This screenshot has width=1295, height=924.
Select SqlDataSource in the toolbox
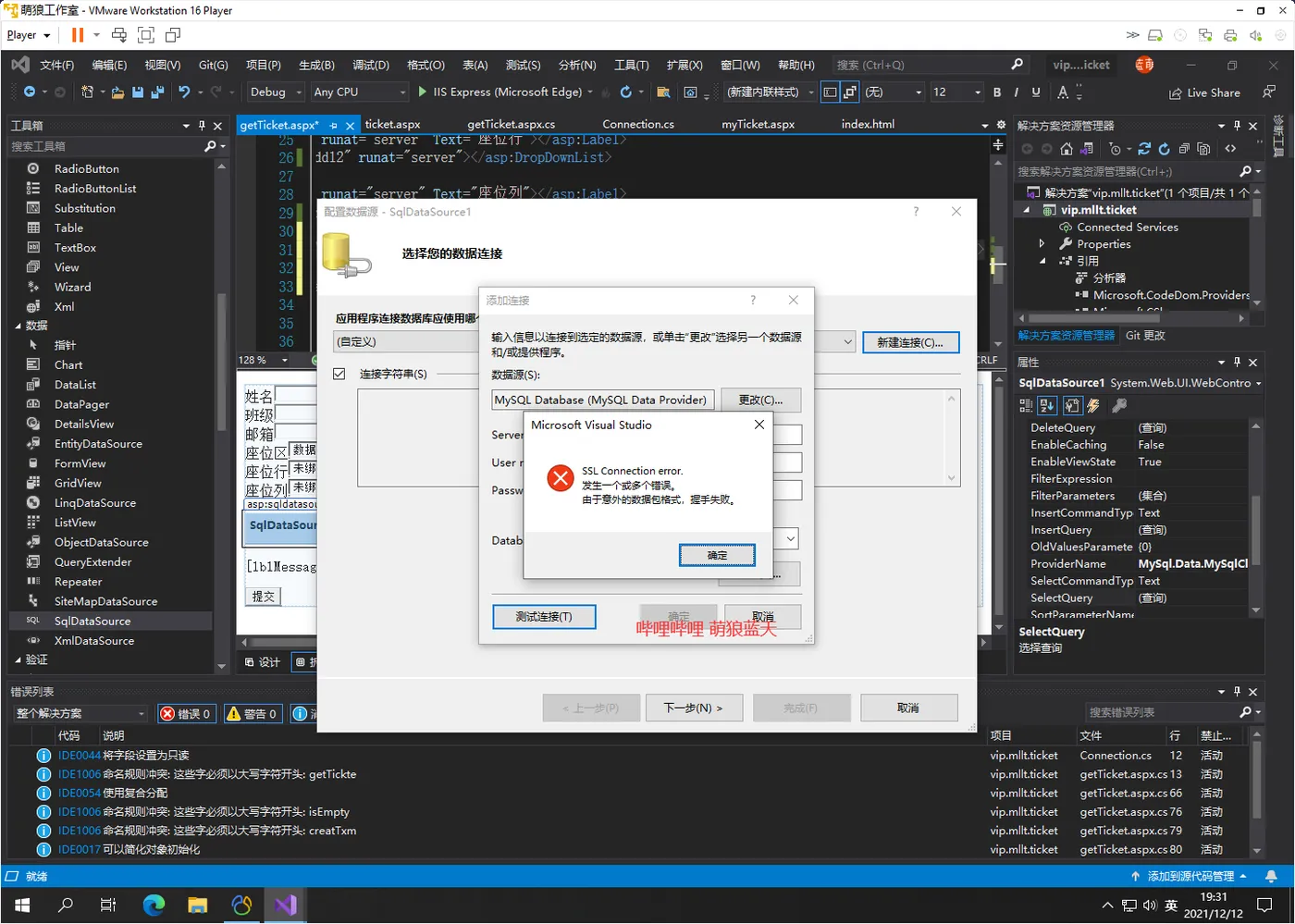coord(92,621)
